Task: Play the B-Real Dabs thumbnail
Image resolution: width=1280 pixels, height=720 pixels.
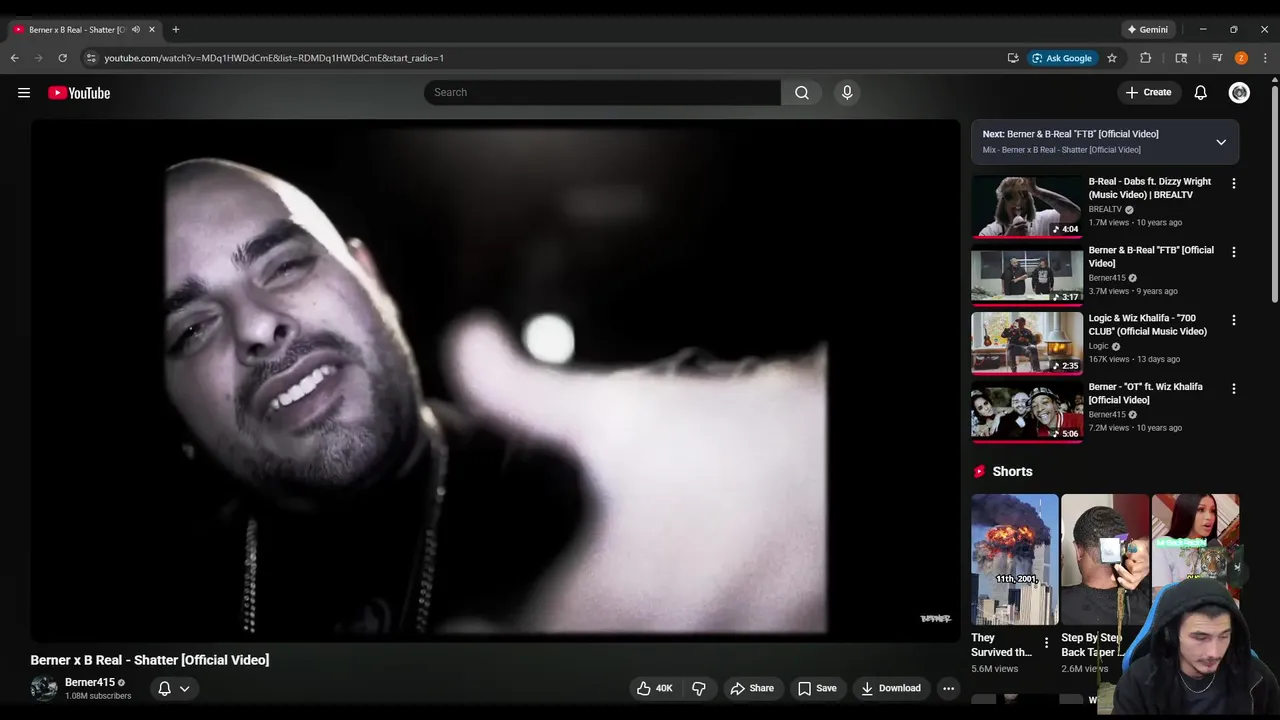Action: [x=1027, y=207]
